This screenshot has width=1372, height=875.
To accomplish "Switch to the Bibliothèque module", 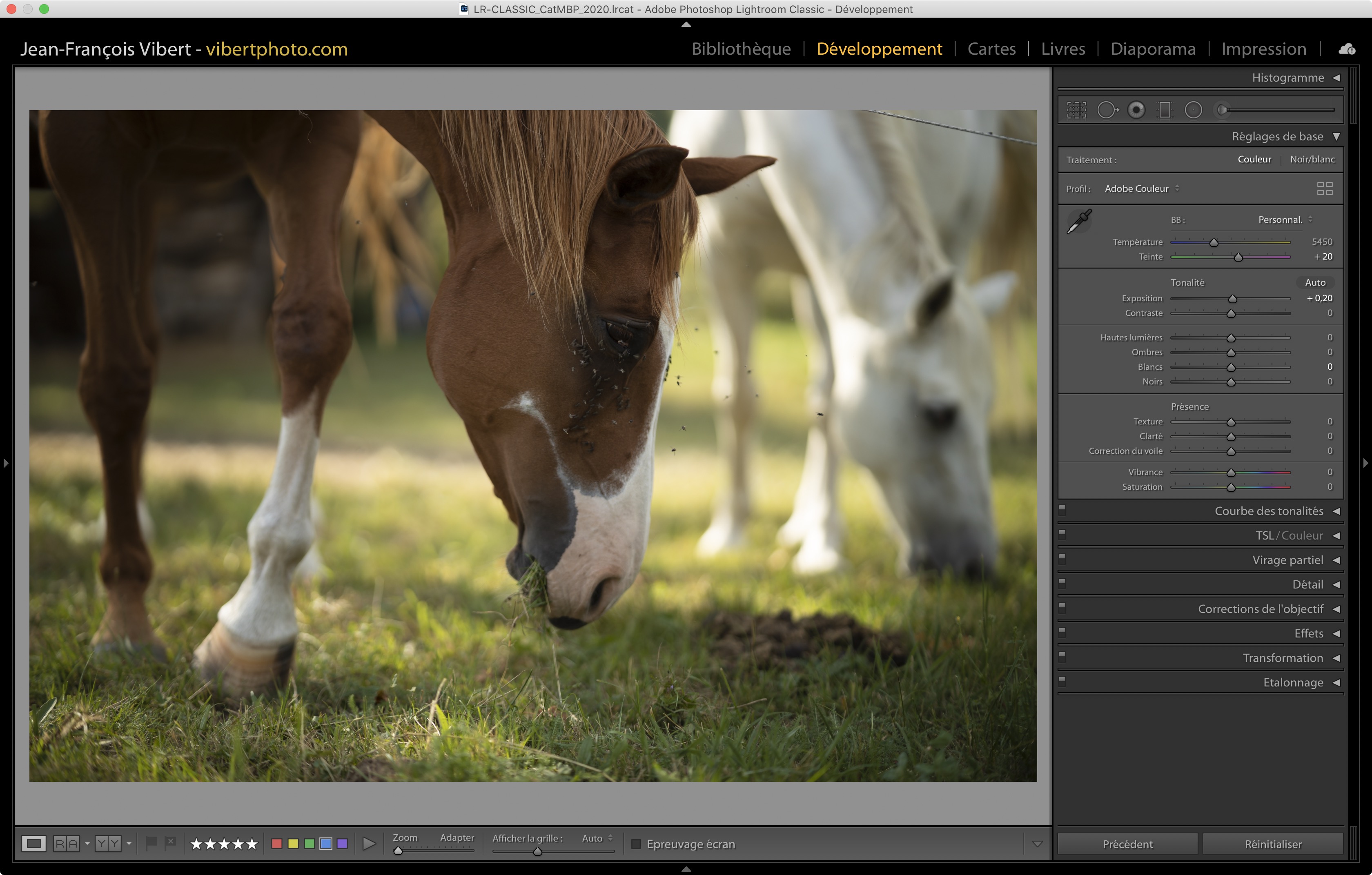I will tap(741, 49).
